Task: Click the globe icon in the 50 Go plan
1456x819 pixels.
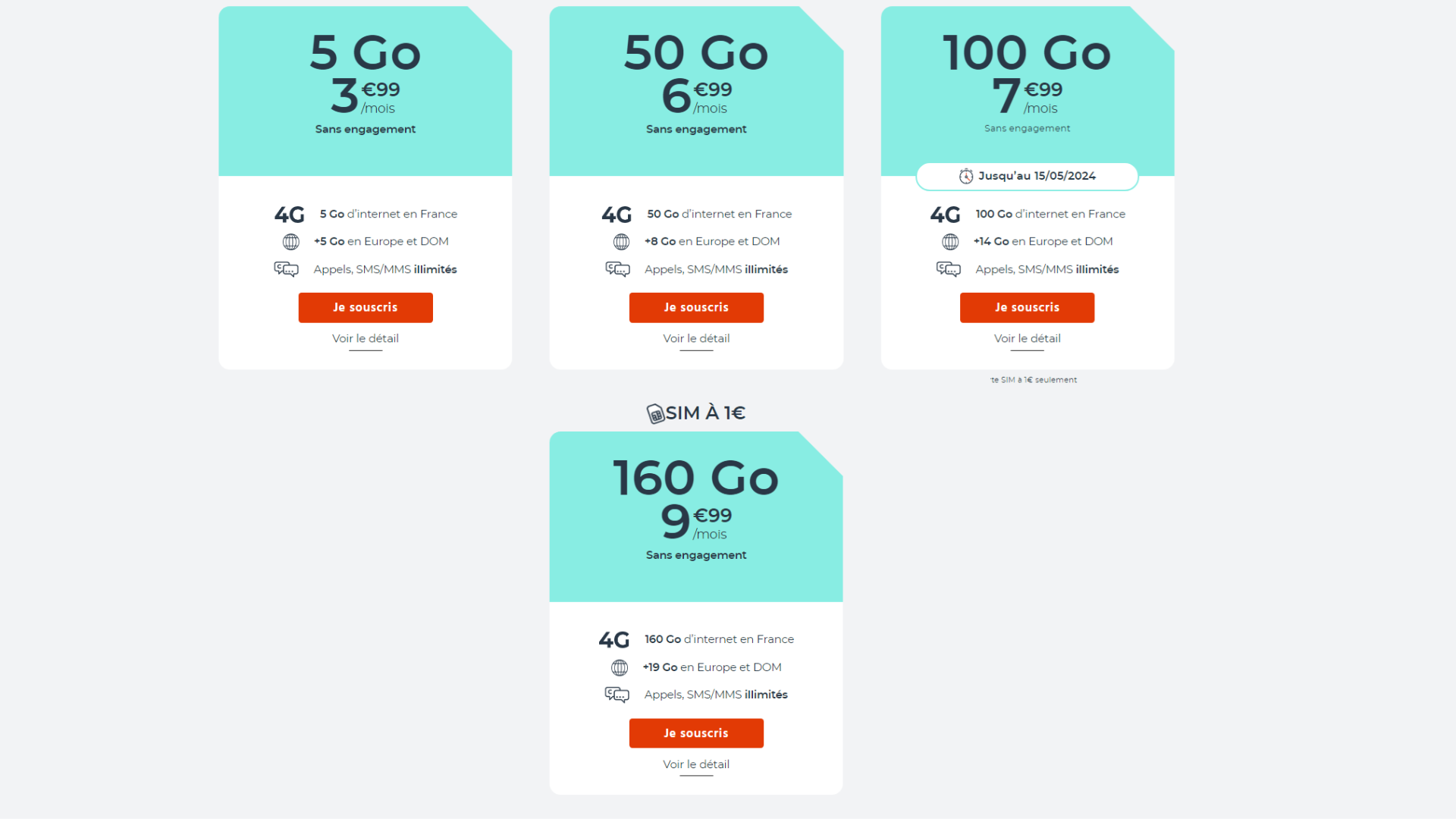Action: [x=621, y=242]
